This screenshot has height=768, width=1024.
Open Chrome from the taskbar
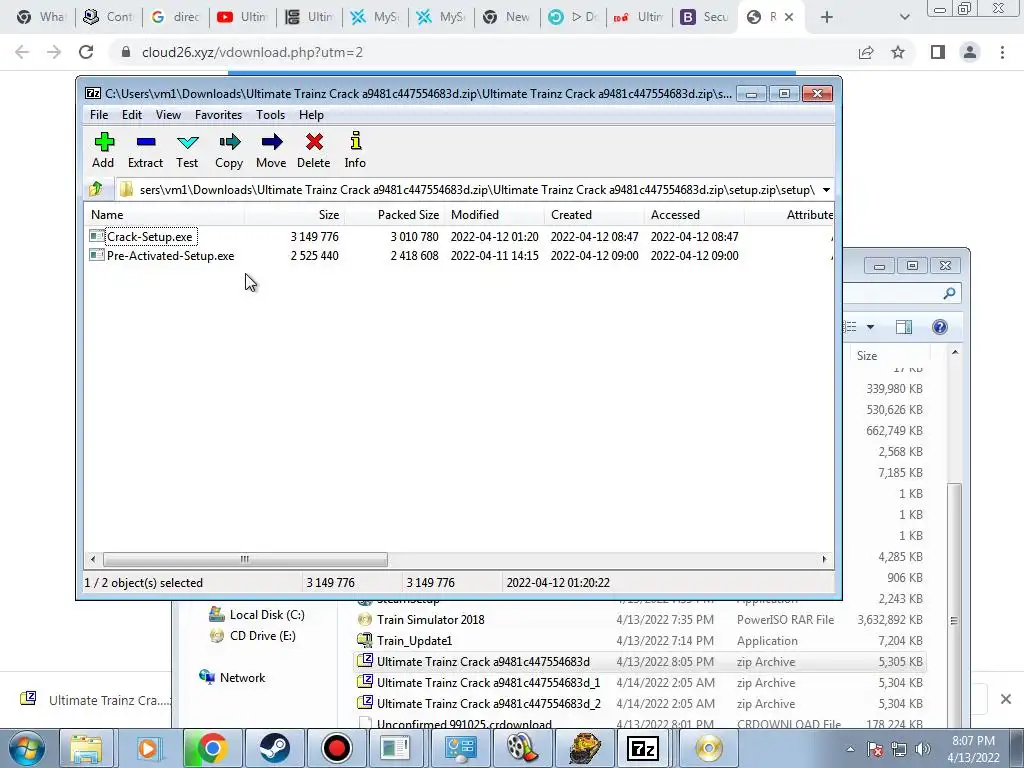point(212,748)
